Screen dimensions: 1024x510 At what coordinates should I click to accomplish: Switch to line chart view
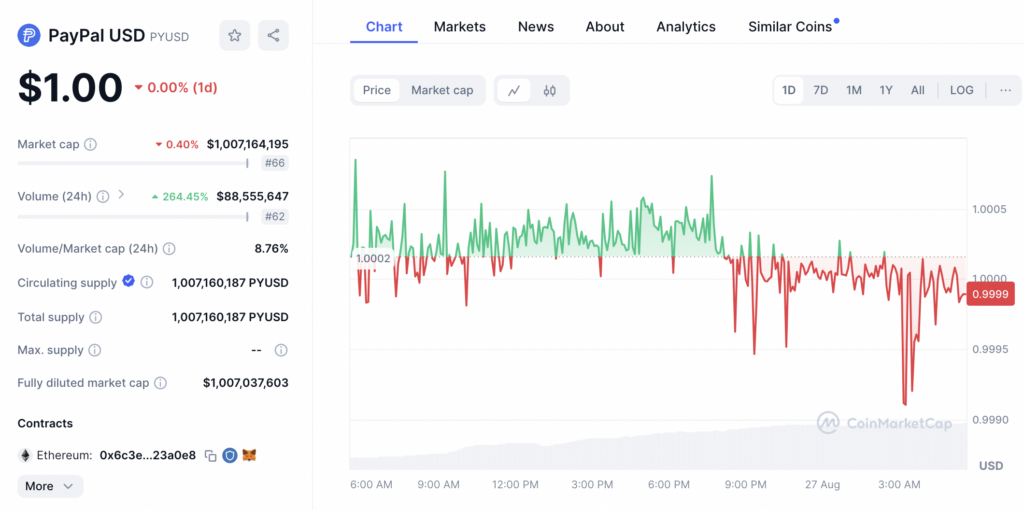click(514, 90)
